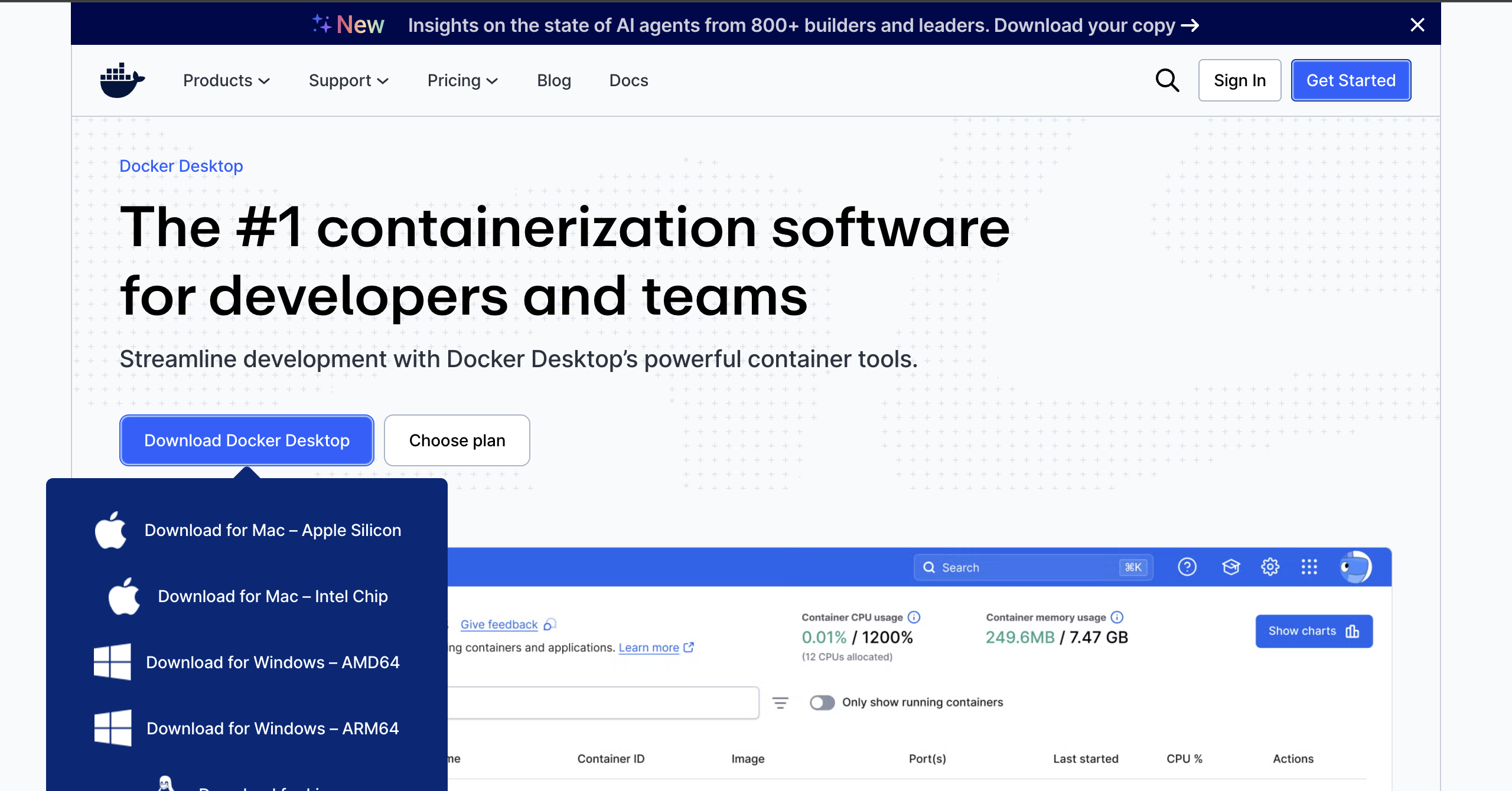Toggle Only show running containers switch

[x=822, y=702]
